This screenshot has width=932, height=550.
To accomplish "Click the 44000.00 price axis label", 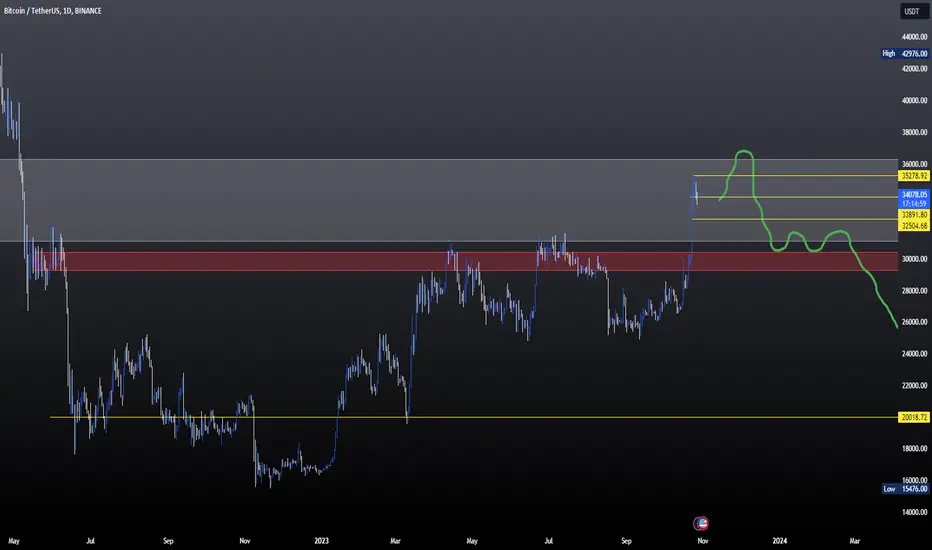I will click(914, 37).
